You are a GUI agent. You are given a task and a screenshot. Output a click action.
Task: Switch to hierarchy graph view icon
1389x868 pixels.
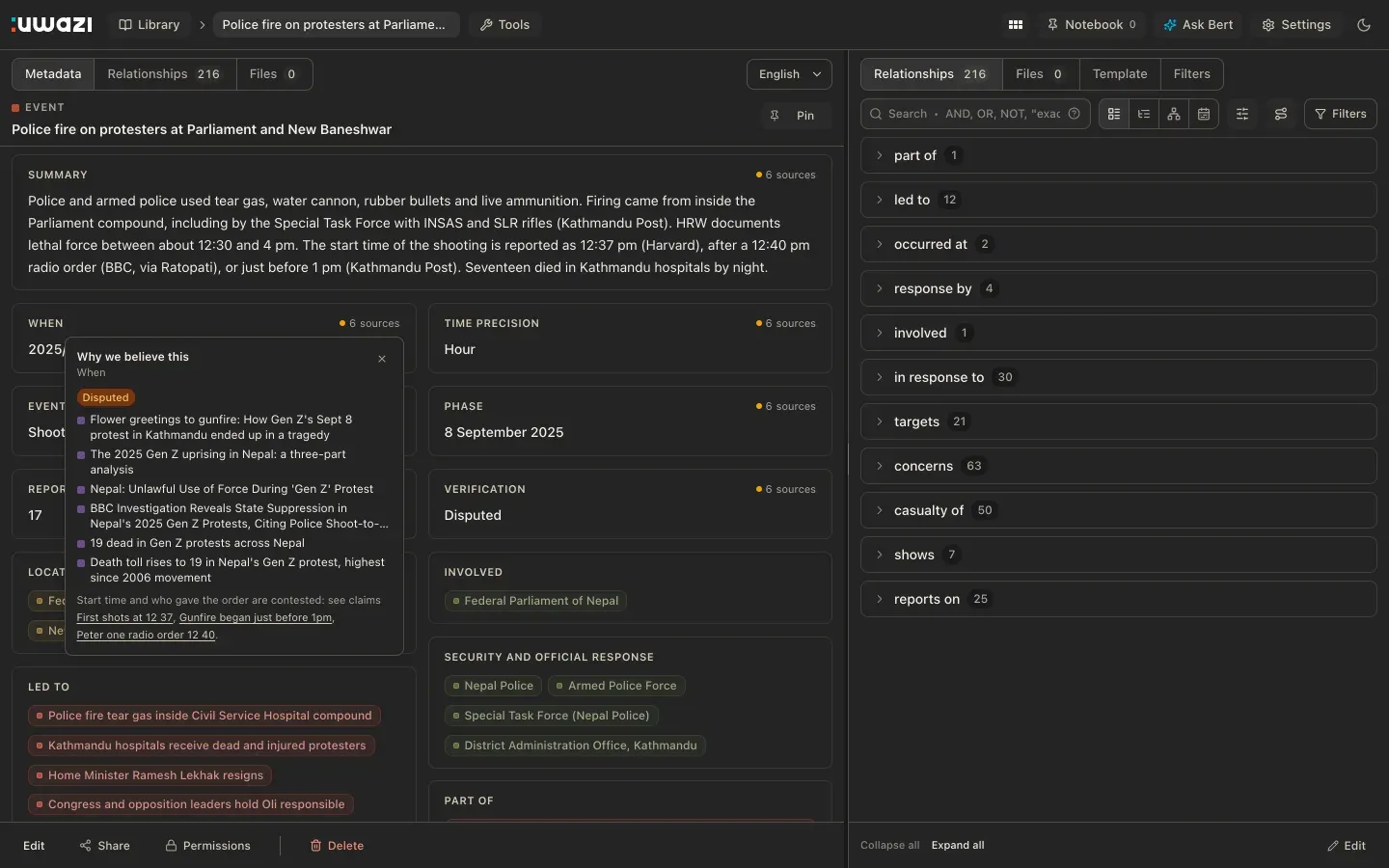(1174, 114)
